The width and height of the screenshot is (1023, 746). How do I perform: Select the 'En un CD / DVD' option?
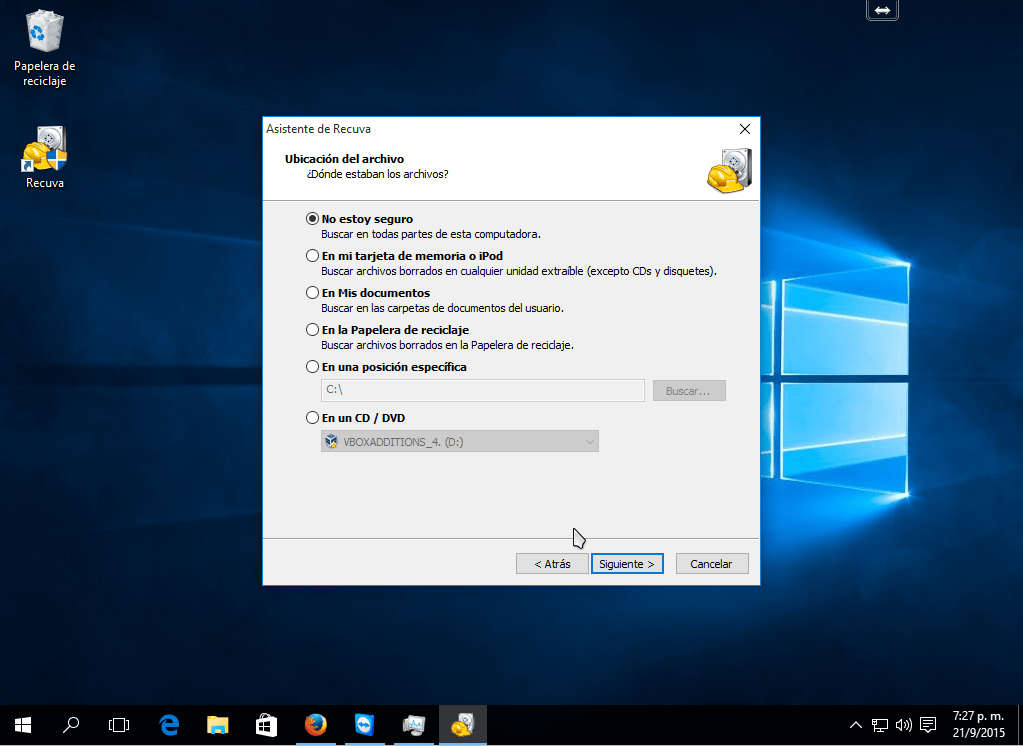[x=313, y=418]
